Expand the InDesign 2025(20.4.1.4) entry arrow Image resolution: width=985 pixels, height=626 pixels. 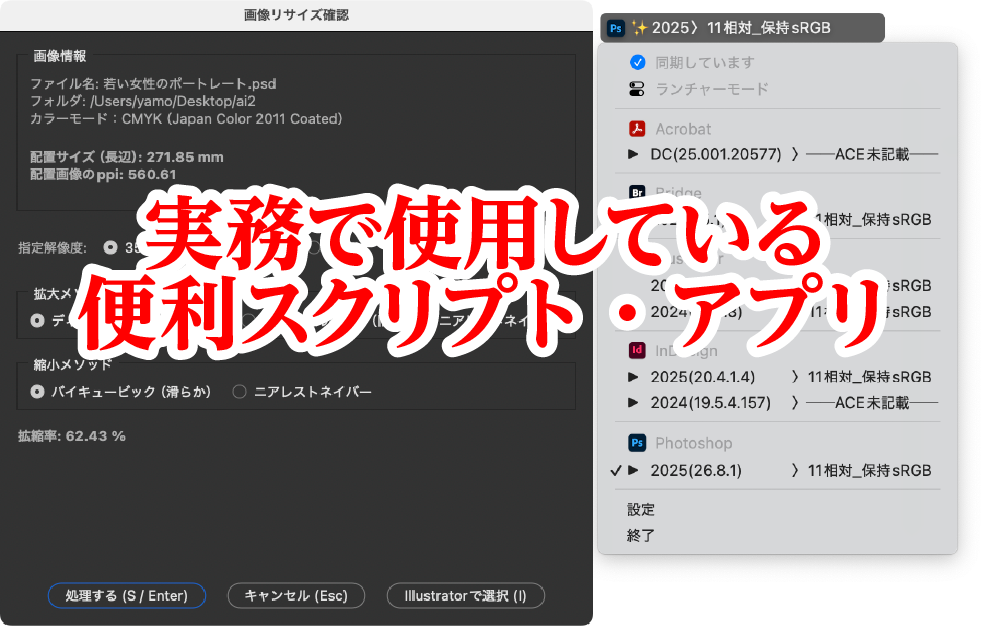(633, 377)
